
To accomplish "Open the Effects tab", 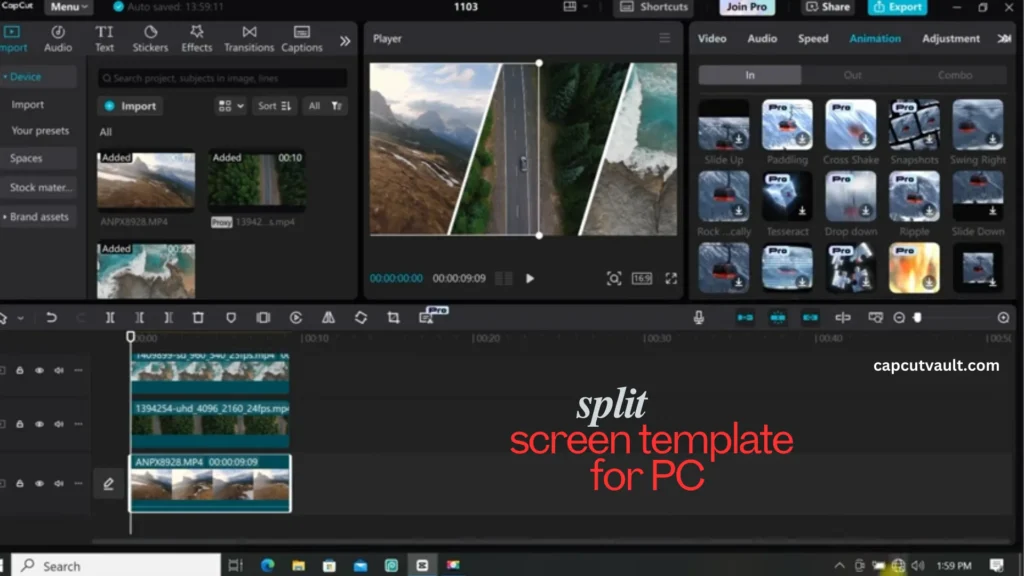I will (x=197, y=39).
